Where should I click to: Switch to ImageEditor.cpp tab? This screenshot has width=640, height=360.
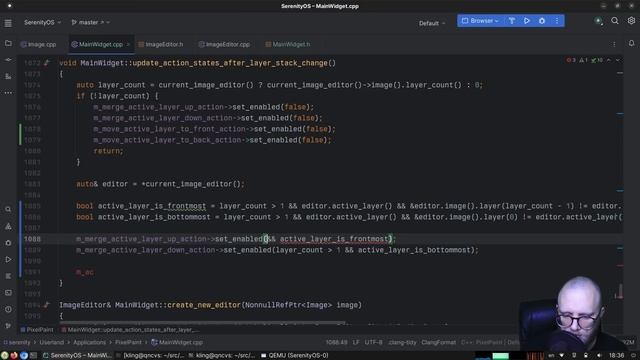[224, 44]
